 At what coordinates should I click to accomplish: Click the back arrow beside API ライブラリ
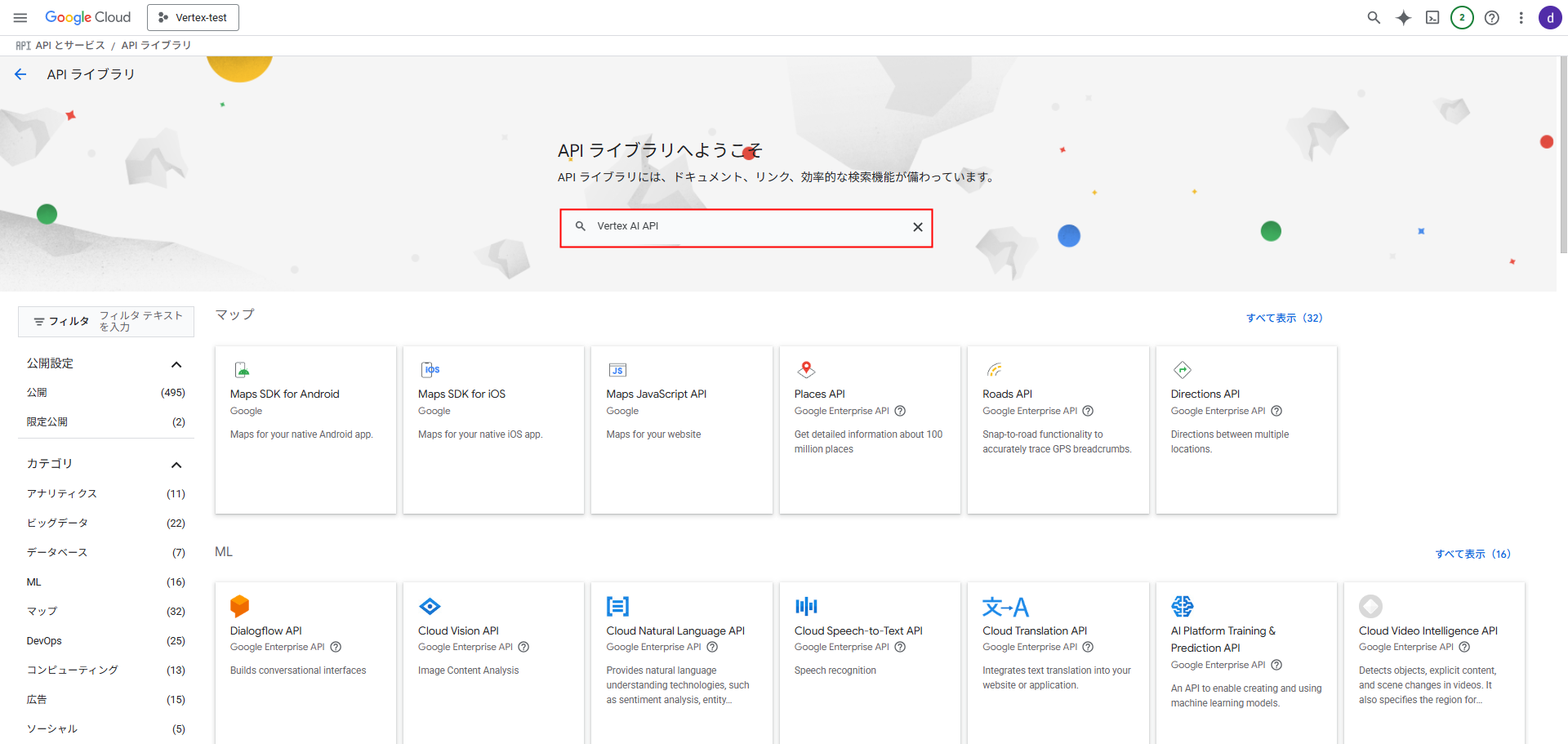point(20,74)
